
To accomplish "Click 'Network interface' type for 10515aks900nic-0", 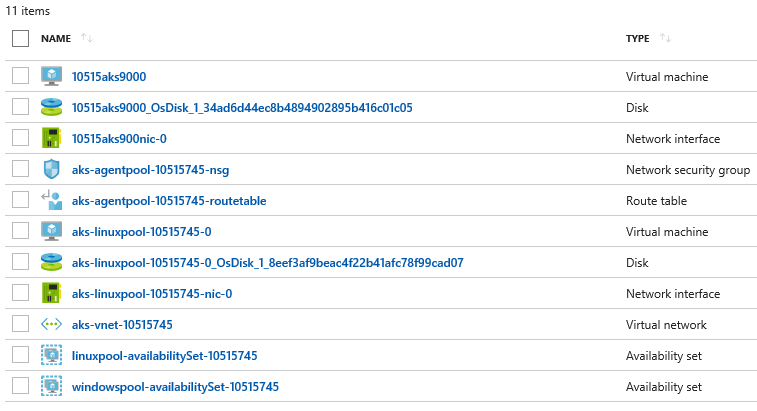I will [x=673, y=139].
